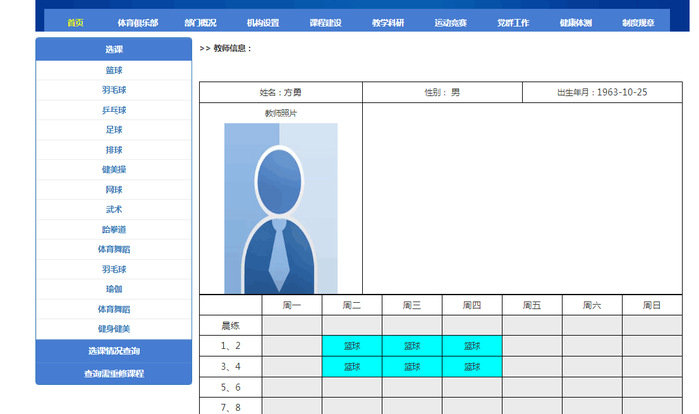The width and height of the screenshot is (699, 414).
Task: Click 篮球 cell for 周四 periods 3、4
Action: 472,366
